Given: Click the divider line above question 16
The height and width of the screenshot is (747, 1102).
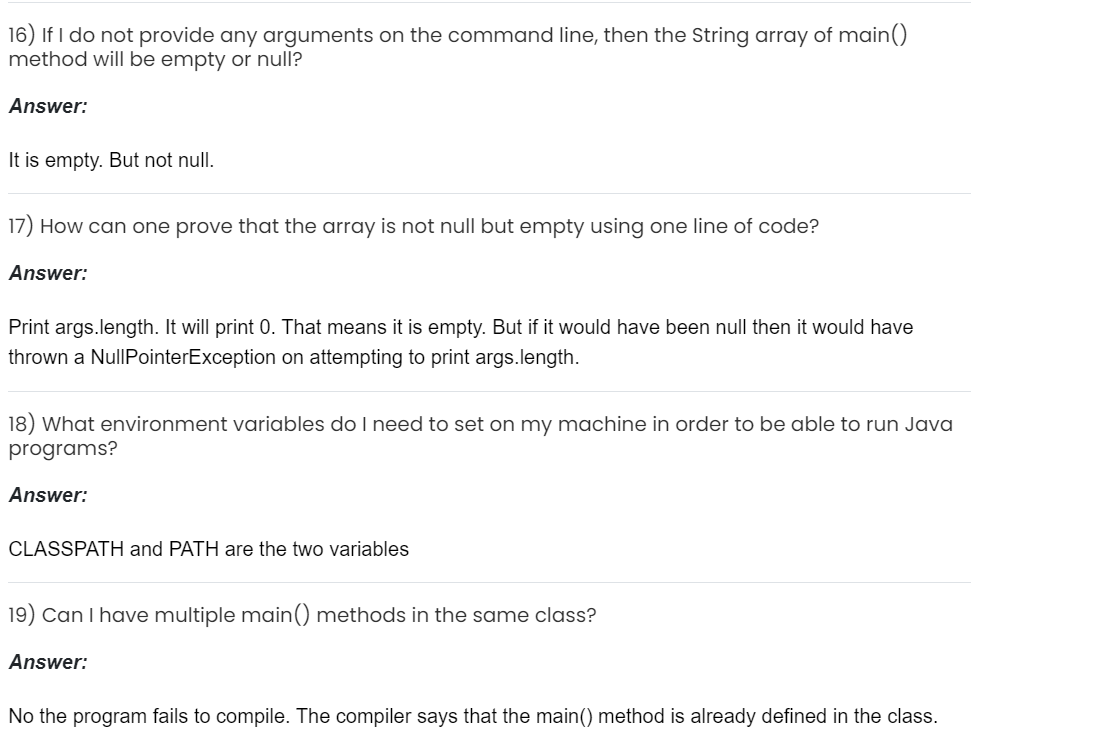Looking at the screenshot, I should 489,3.
